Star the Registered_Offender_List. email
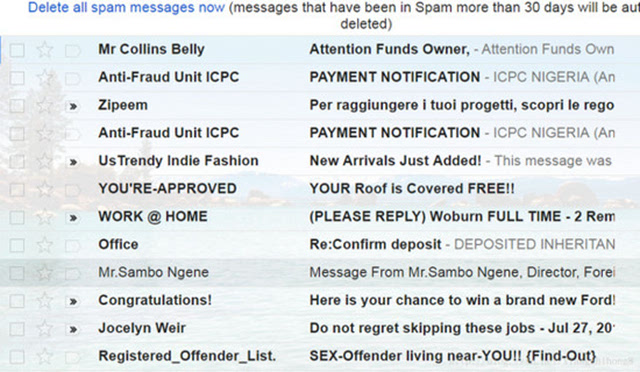Image resolution: width=640 pixels, height=372 pixels. pos(44,357)
